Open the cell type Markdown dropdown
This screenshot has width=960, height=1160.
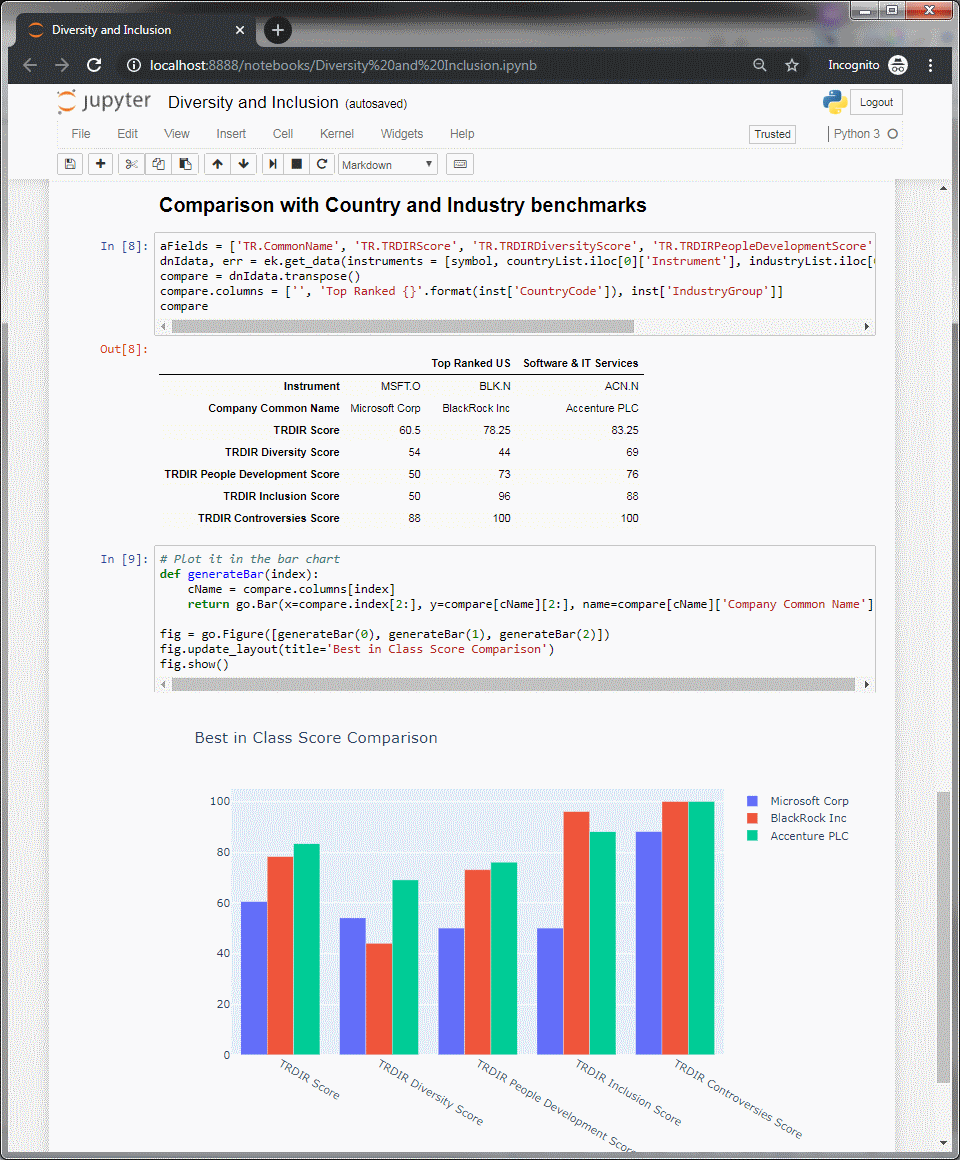[388, 164]
